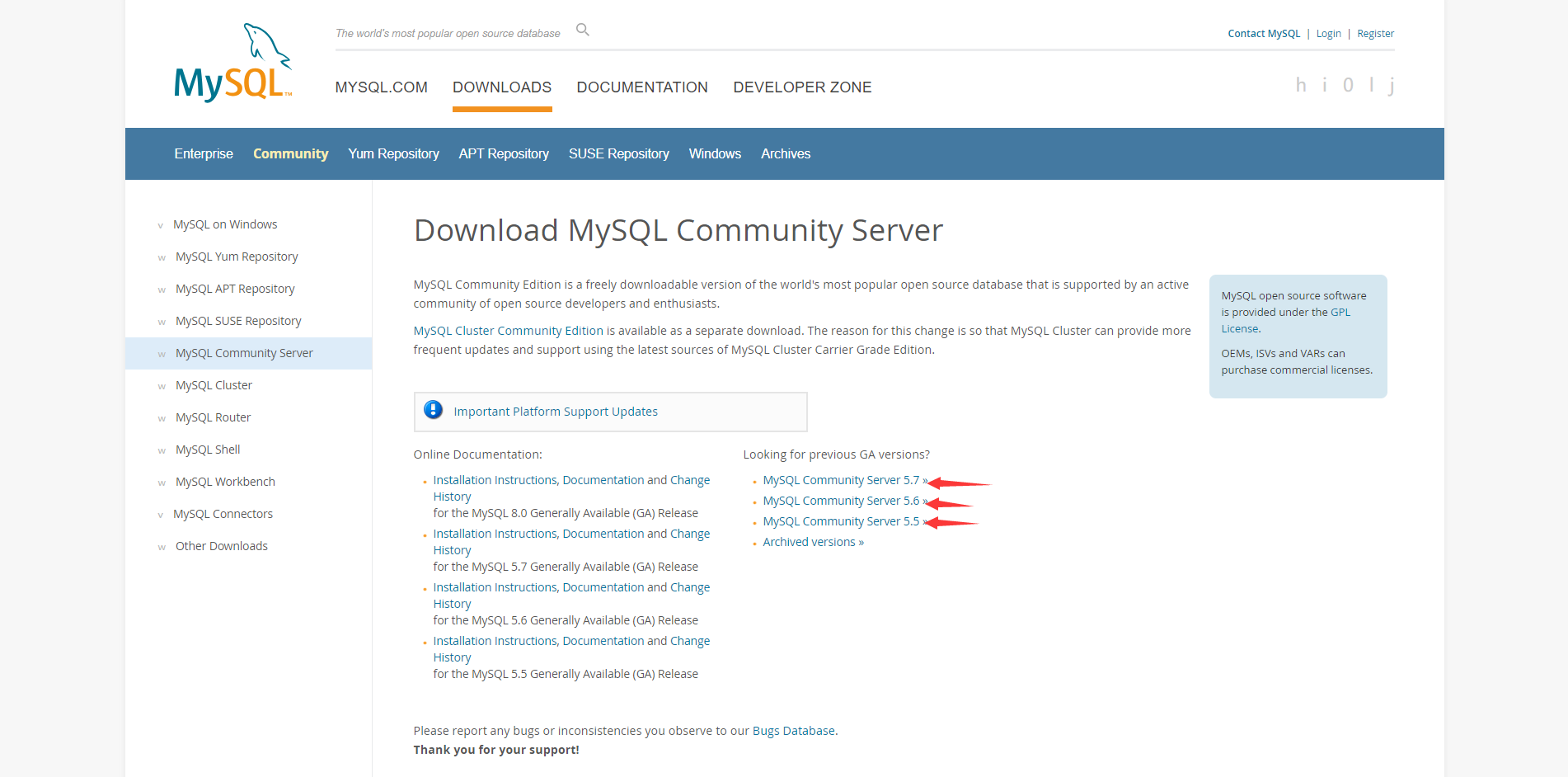The width and height of the screenshot is (1568, 777).
Task: Open the Bugs Database link
Action: pyautogui.click(x=793, y=731)
